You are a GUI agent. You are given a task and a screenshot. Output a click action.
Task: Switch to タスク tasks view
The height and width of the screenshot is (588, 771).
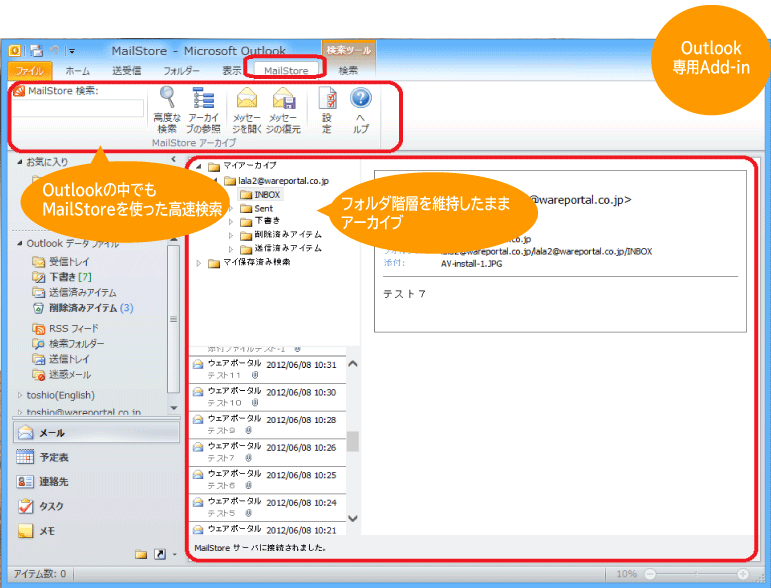96,506
